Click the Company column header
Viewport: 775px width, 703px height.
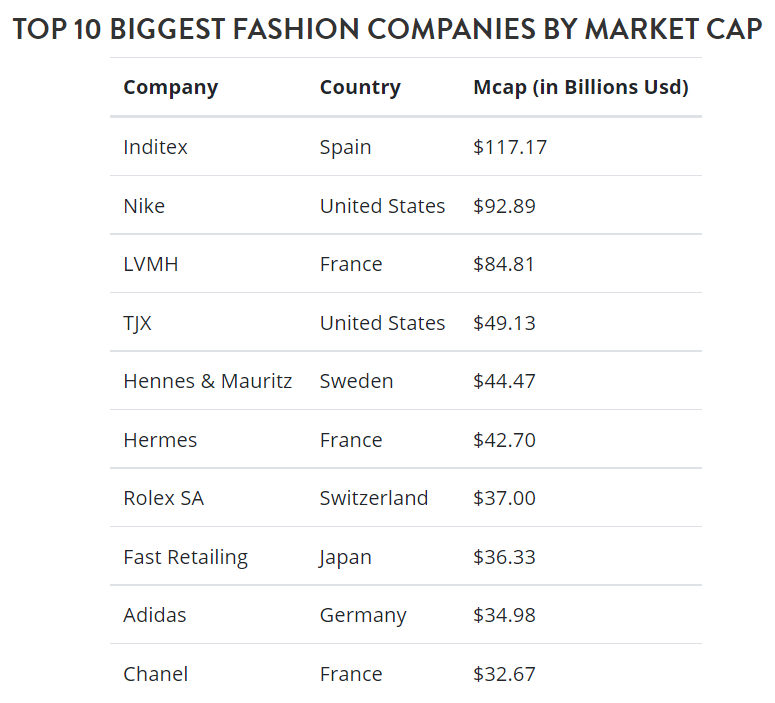tap(170, 87)
